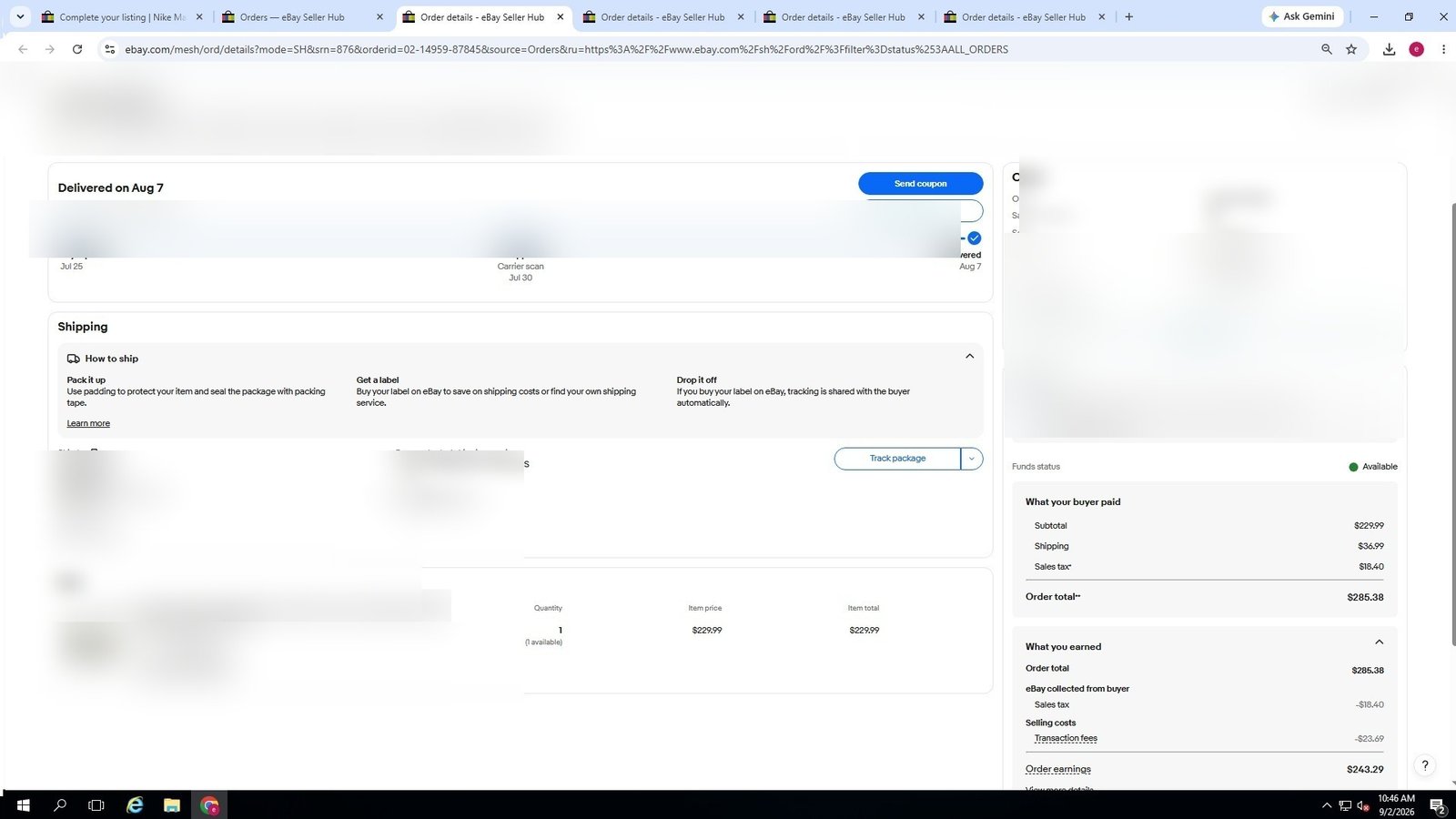The image size is (1456, 819).
Task: Reload the page with refresh icon
Action: 77,49
